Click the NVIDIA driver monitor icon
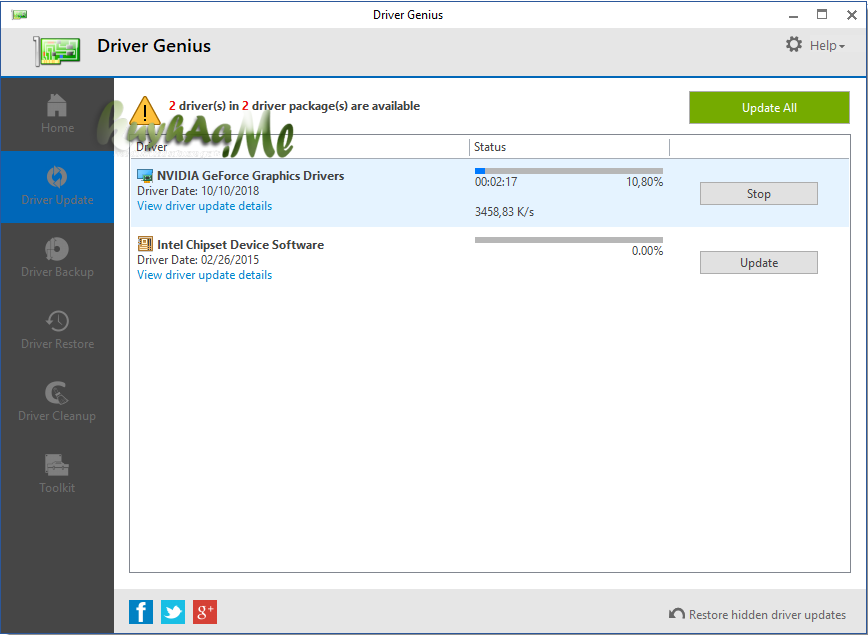The image size is (868, 635). point(145,176)
